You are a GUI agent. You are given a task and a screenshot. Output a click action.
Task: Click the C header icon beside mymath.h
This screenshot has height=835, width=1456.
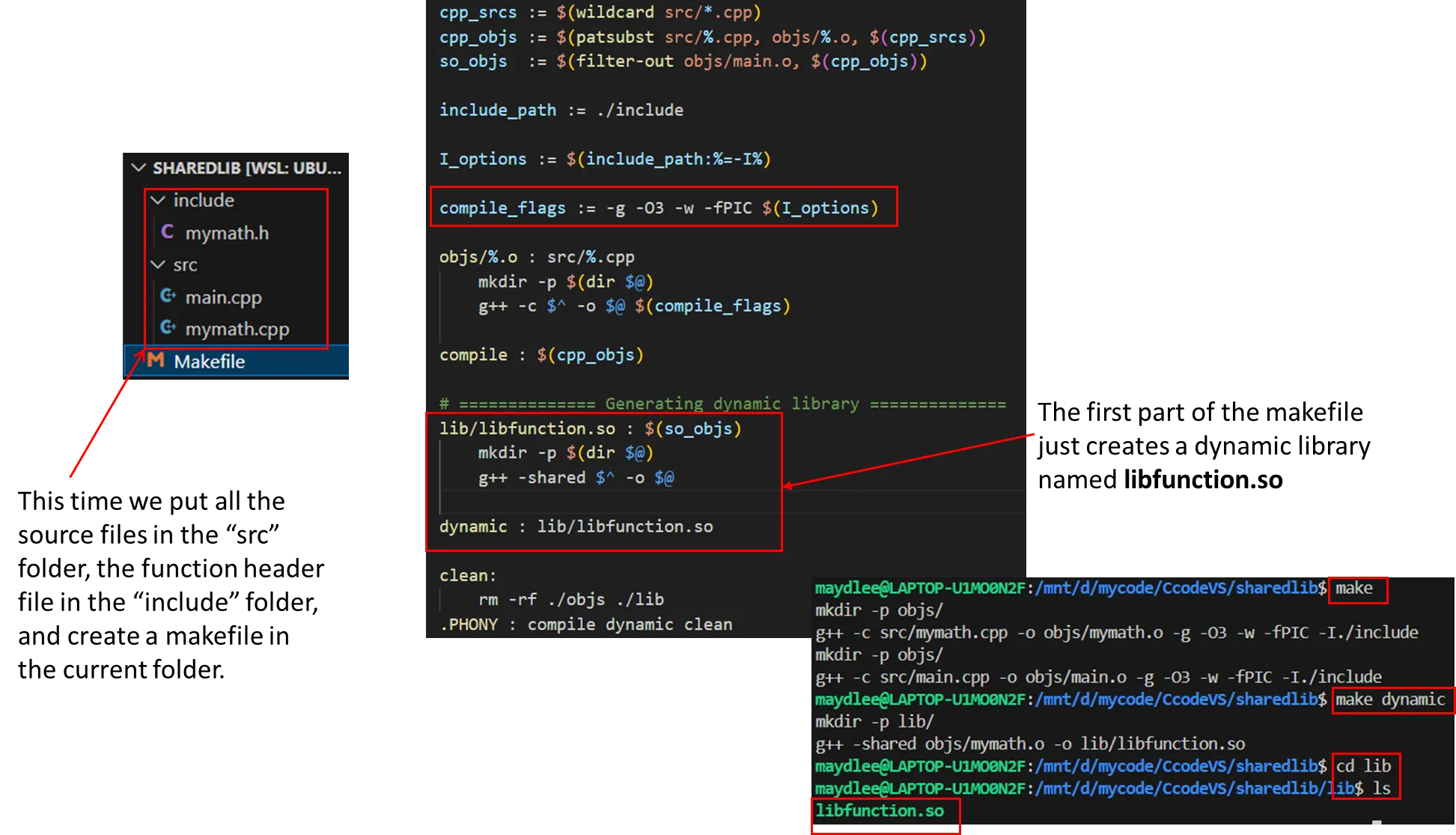click(168, 232)
